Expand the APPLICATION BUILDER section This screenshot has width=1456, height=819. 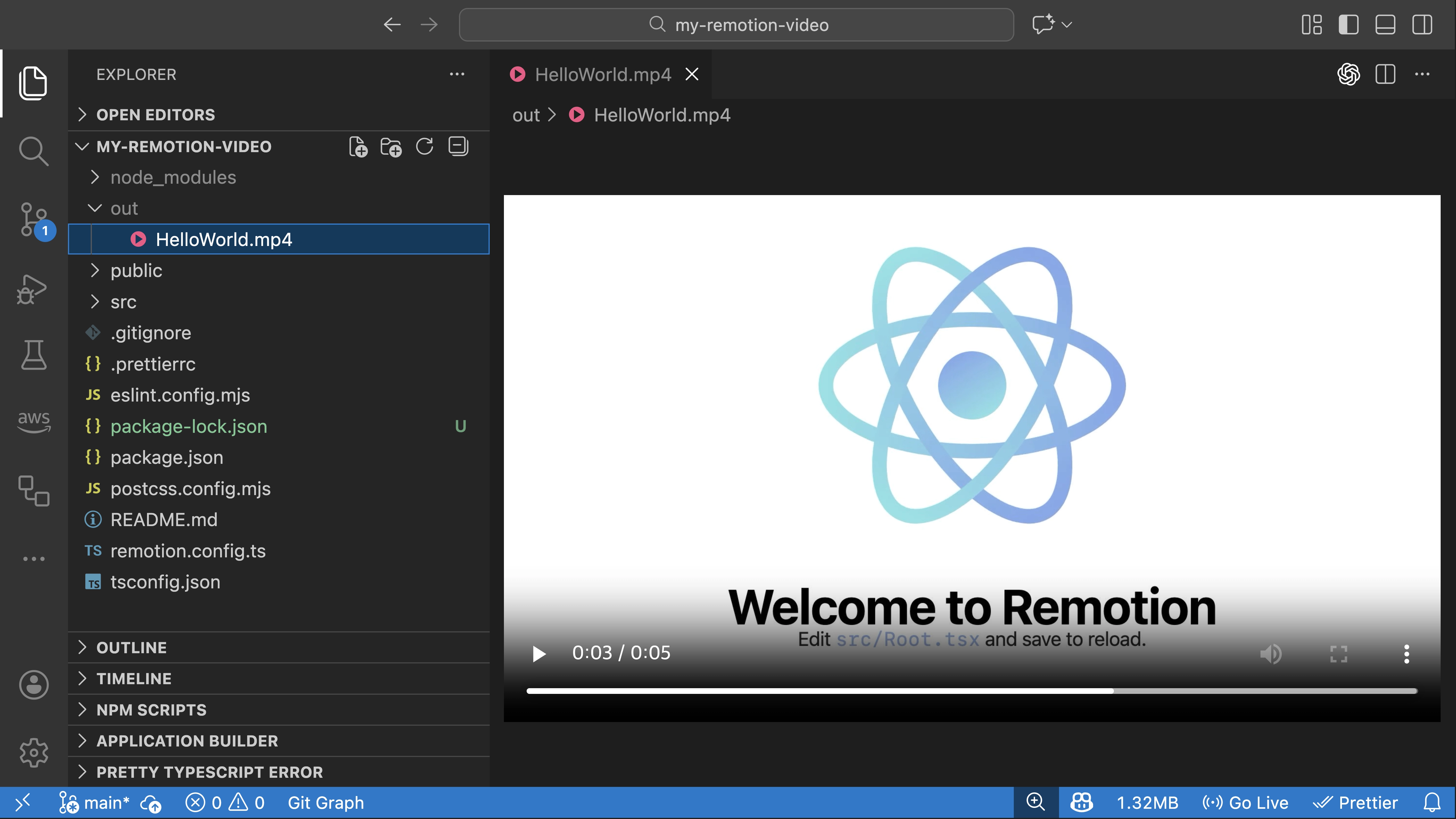click(279, 741)
